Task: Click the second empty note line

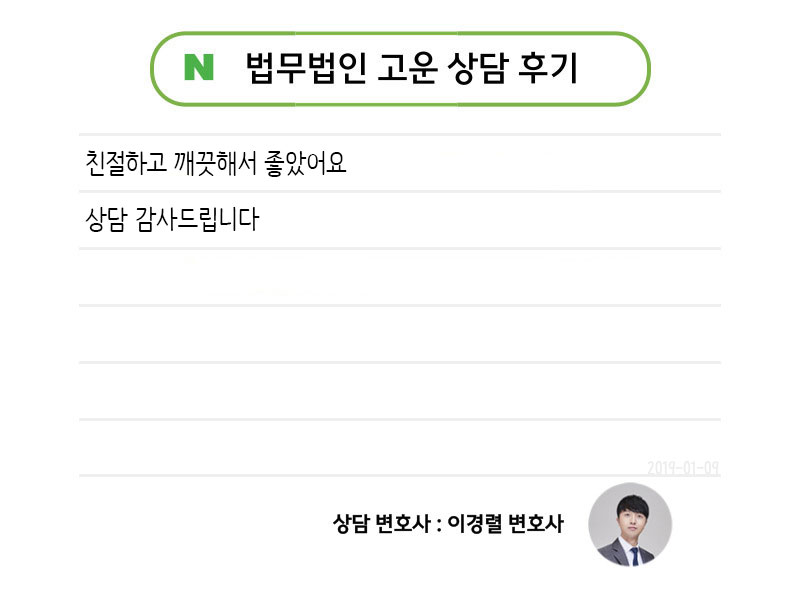Action: (x=400, y=334)
